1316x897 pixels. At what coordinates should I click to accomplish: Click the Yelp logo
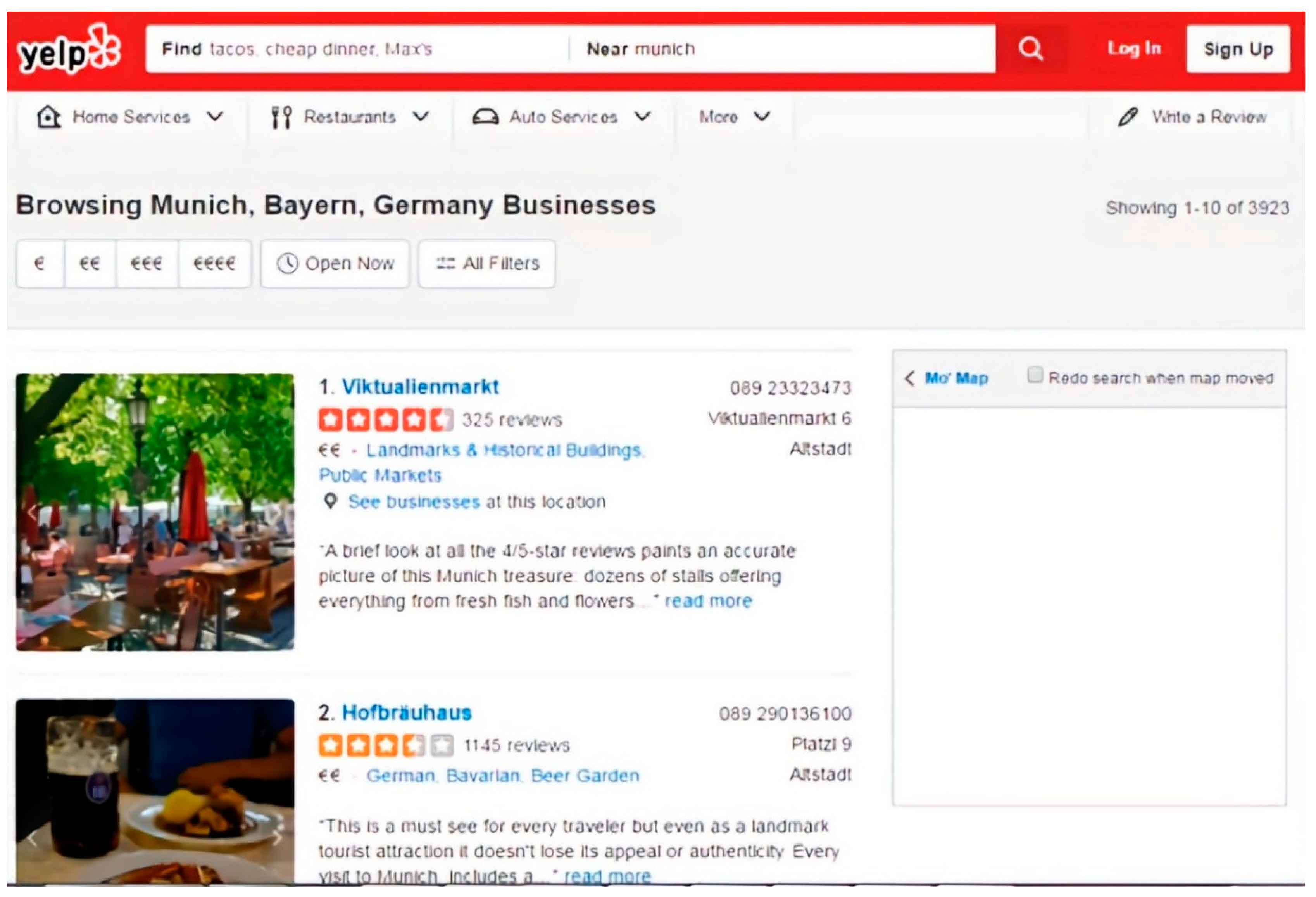pyautogui.click(x=69, y=49)
